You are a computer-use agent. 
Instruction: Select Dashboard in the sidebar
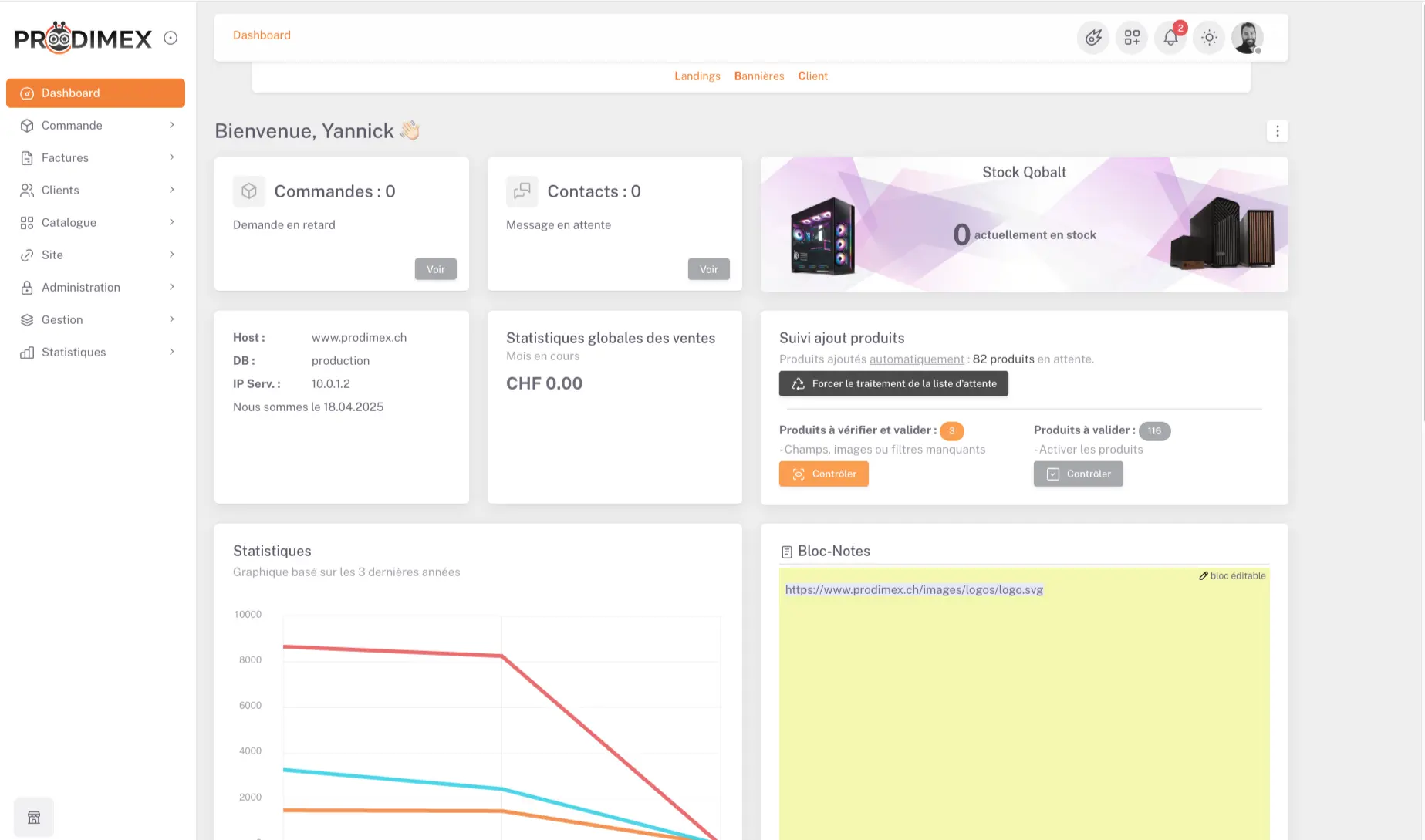(x=96, y=93)
